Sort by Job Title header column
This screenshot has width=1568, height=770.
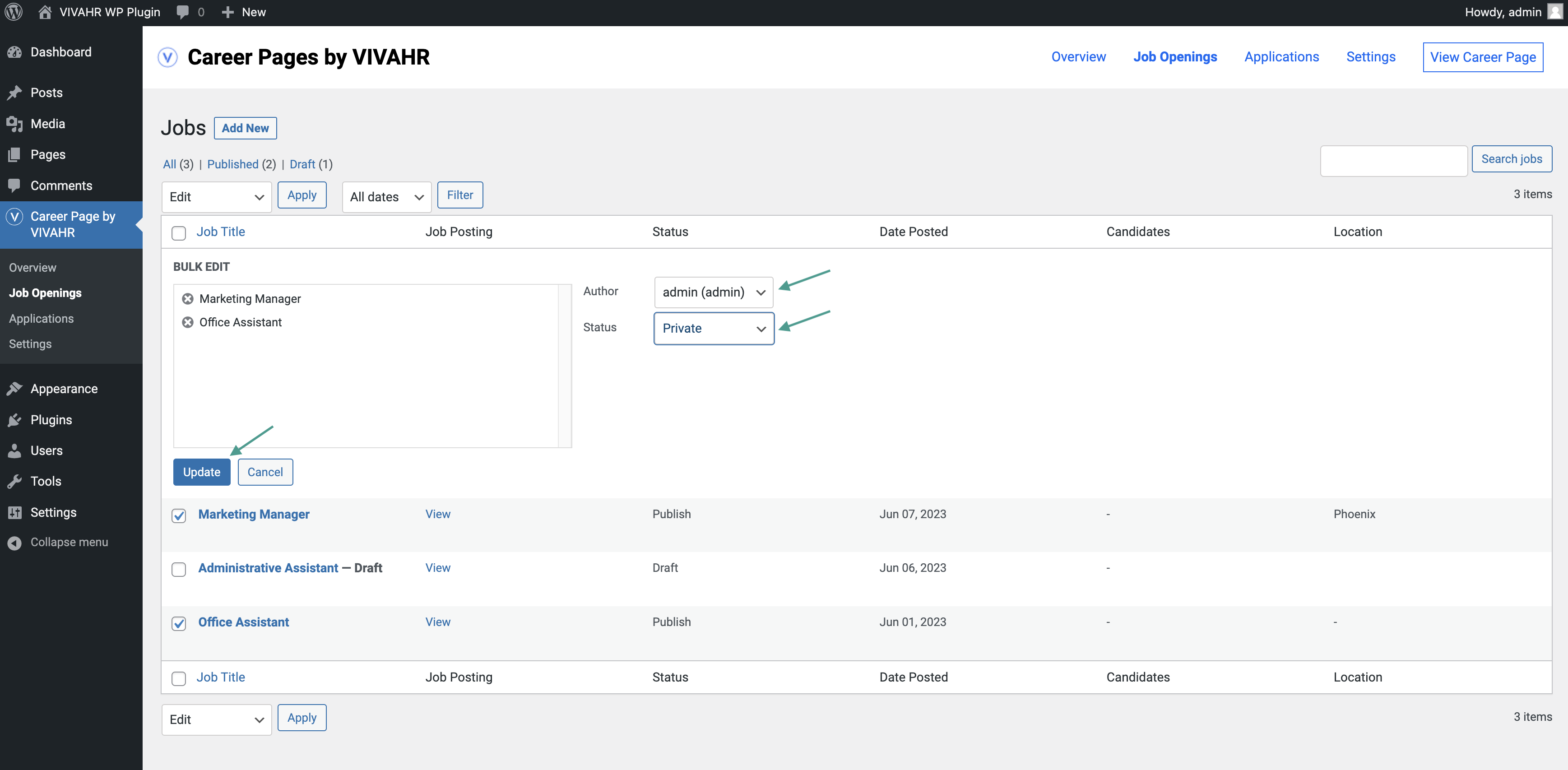click(x=220, y=232)
